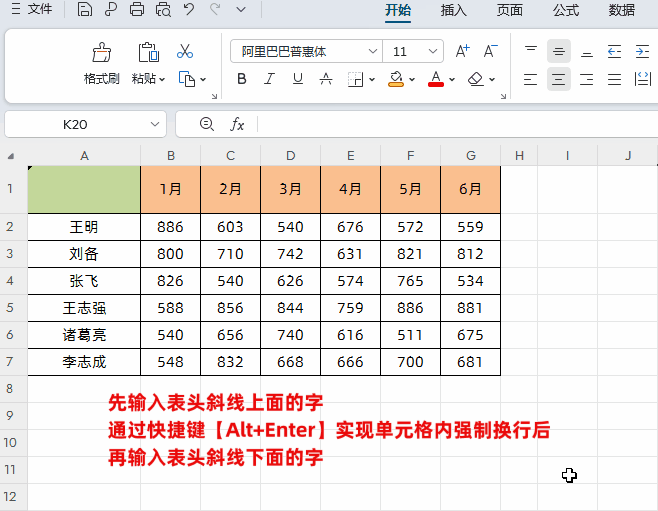
Task: Click the Save icon in quick toolbar
Action: [x=85, y=10]
